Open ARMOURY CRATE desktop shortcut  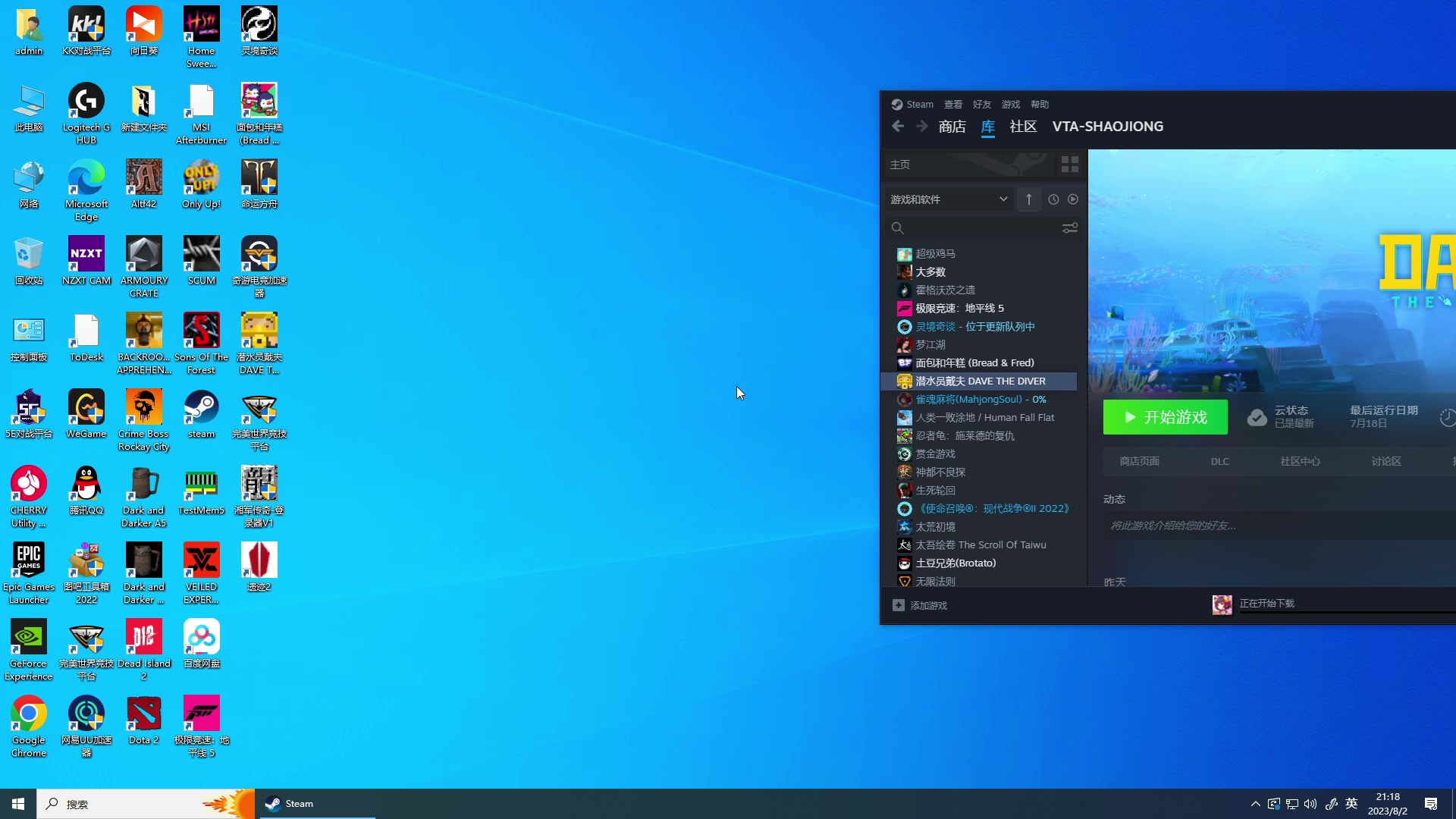(144, 267)
